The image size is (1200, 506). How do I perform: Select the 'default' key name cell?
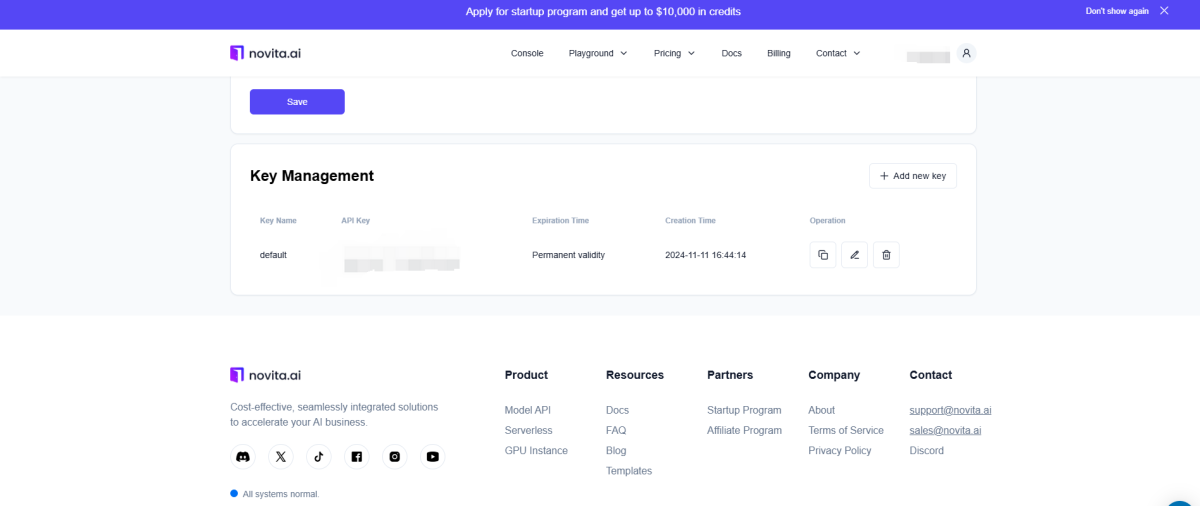(273, 255)
